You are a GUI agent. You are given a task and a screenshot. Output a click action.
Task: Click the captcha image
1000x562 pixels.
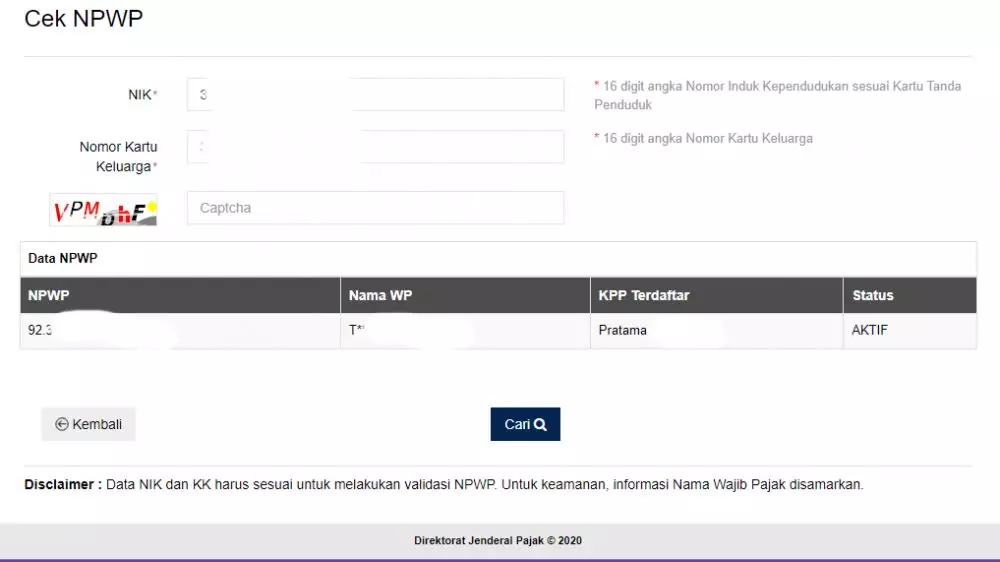point(103,210)
